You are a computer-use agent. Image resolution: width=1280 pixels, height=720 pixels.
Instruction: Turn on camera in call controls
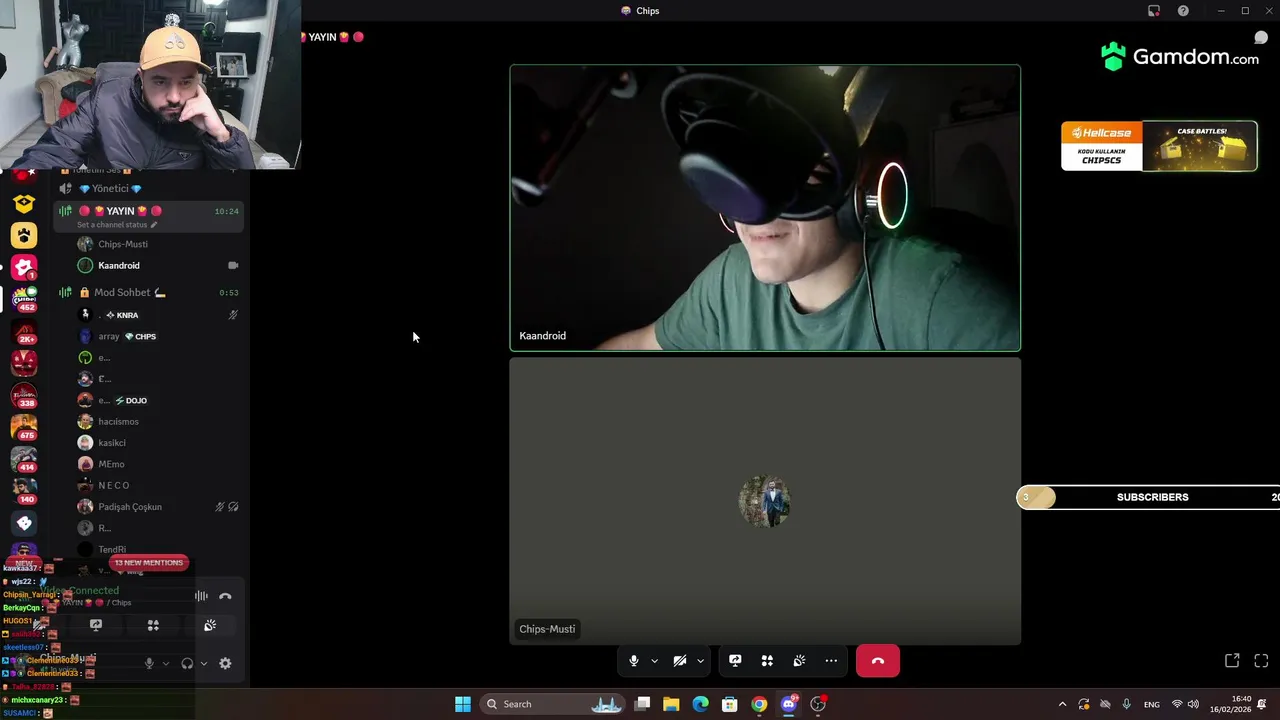(679, 661)
